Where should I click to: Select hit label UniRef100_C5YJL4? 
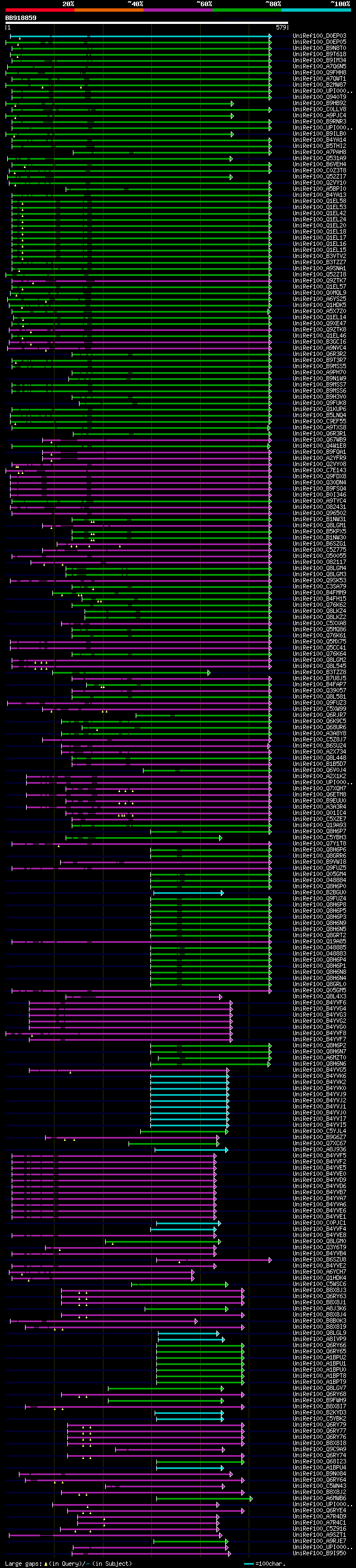point(319,1131)
